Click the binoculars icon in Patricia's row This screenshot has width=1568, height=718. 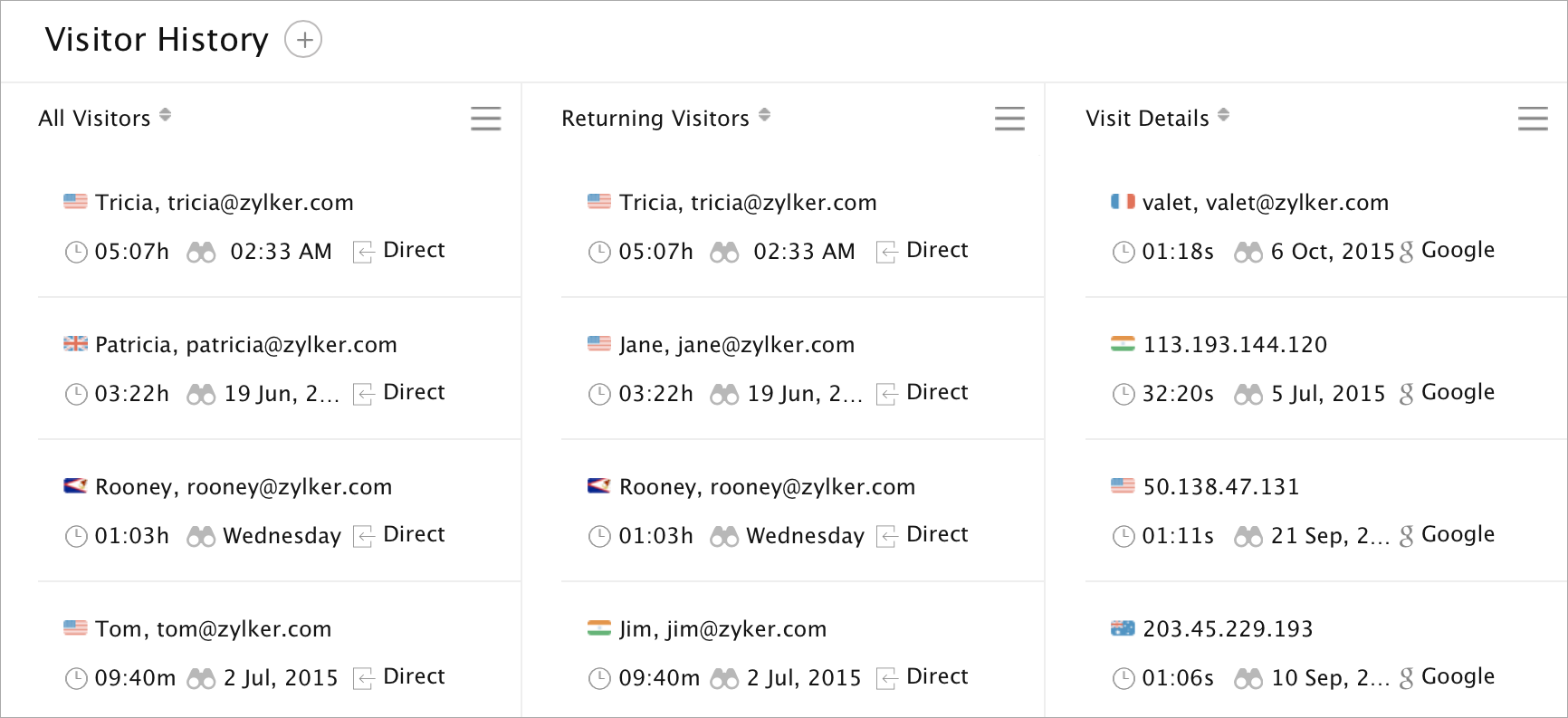(201, 394)
